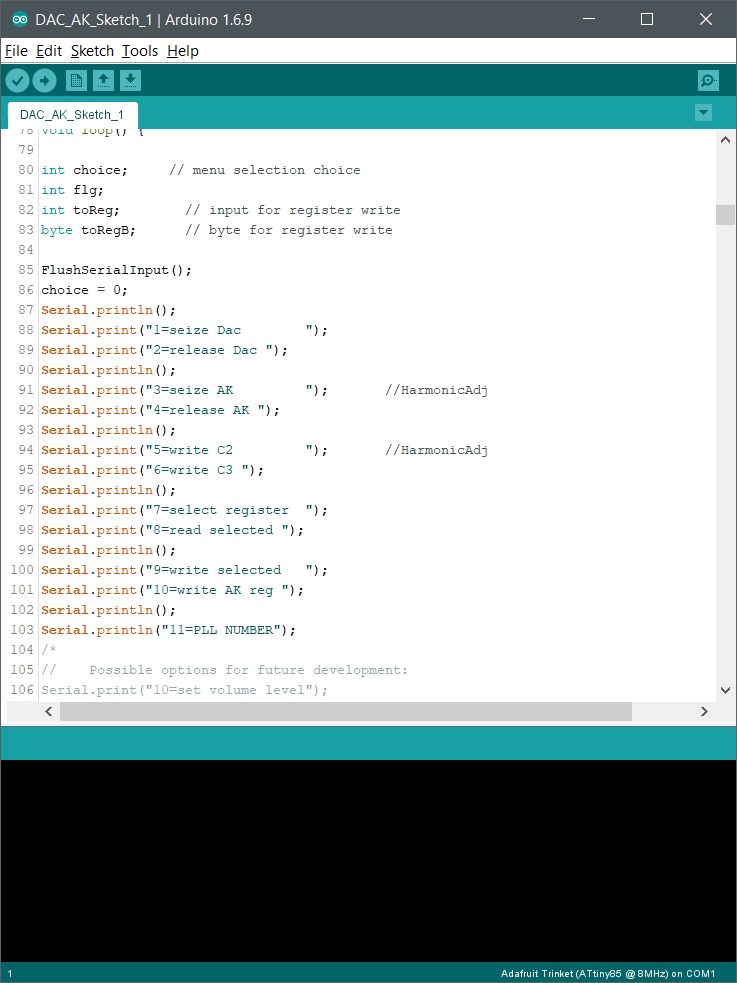
Task: Open the tab options dropdown arrow
Action: [x=703, y=113]
